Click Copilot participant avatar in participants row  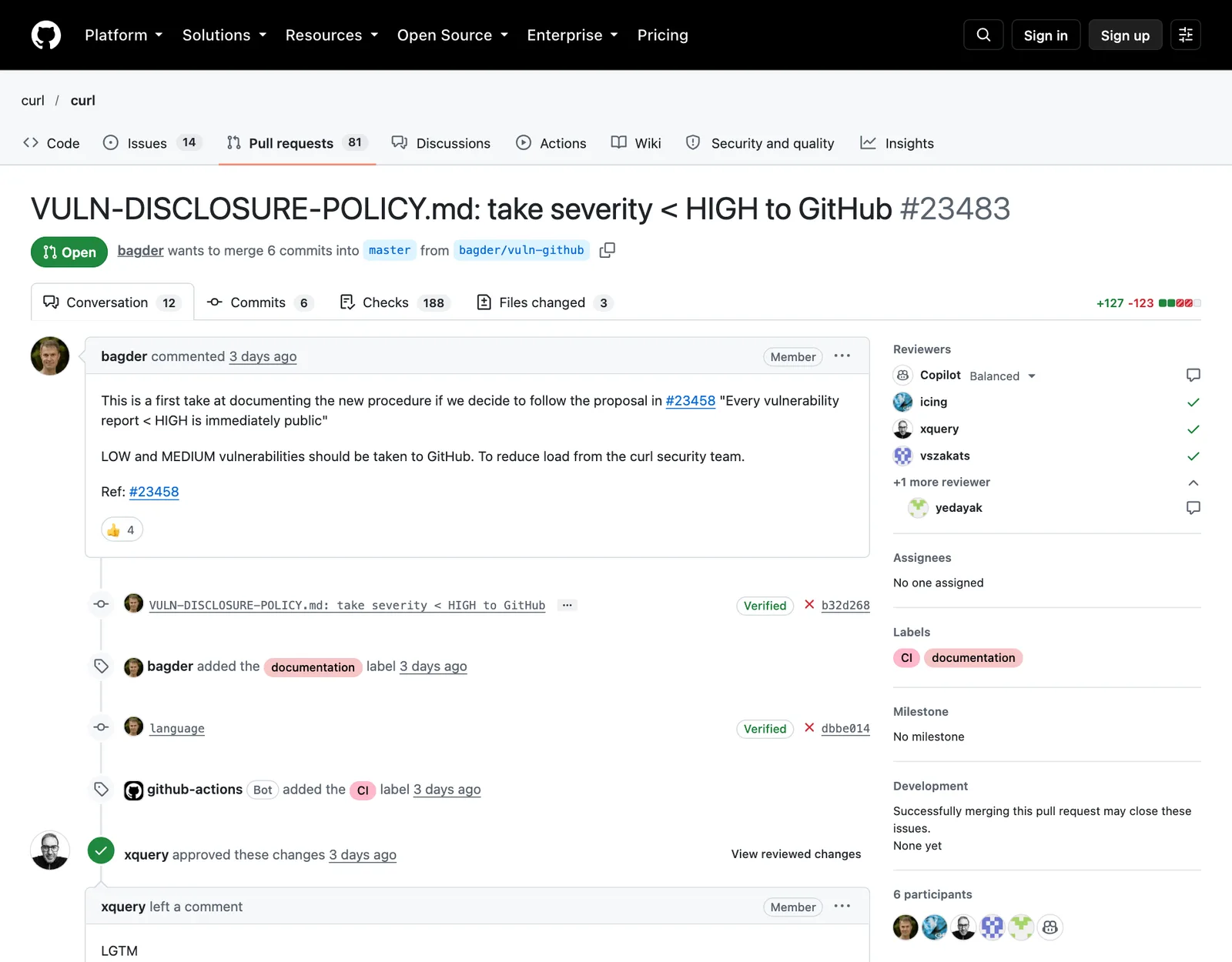point(1050,927)
